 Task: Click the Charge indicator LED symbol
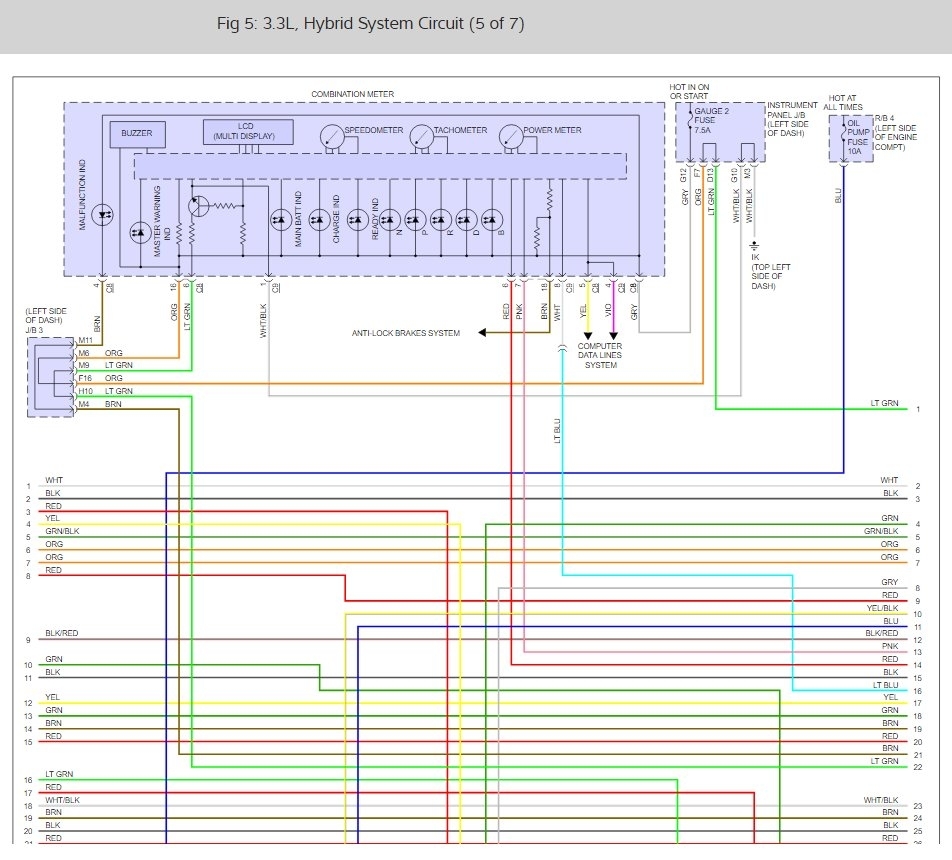point(319,220)
